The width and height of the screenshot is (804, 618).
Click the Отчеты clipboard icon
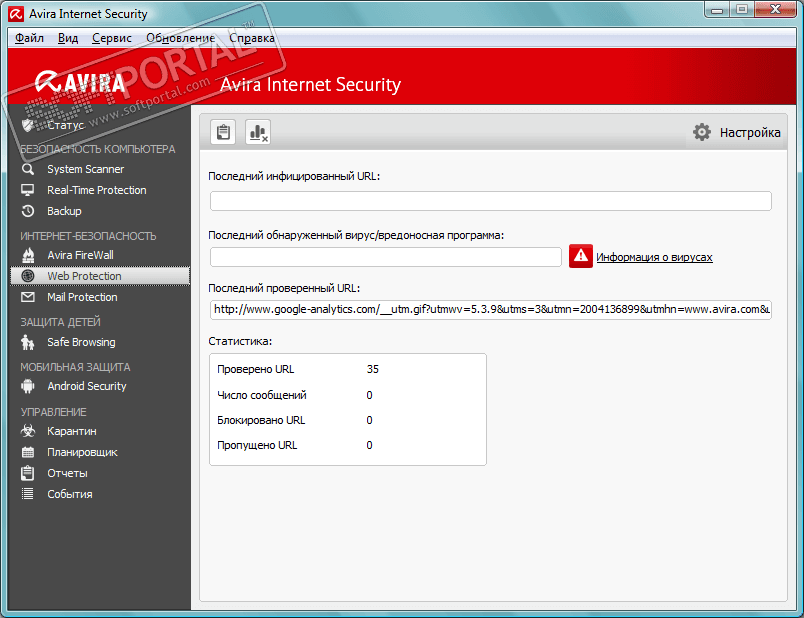[28, 473]
